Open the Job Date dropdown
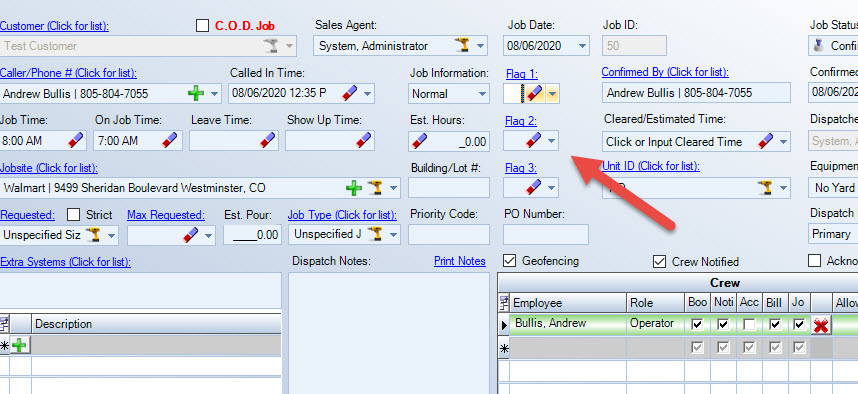 (582, 46)
